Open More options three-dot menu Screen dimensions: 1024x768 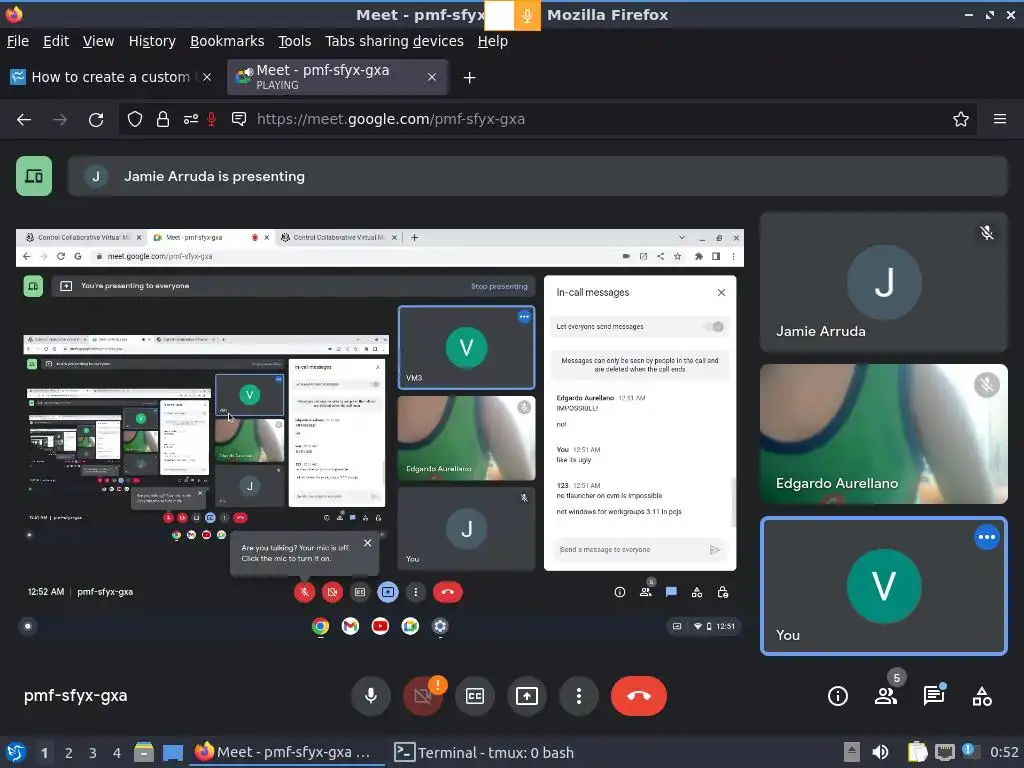click(579, 696)
